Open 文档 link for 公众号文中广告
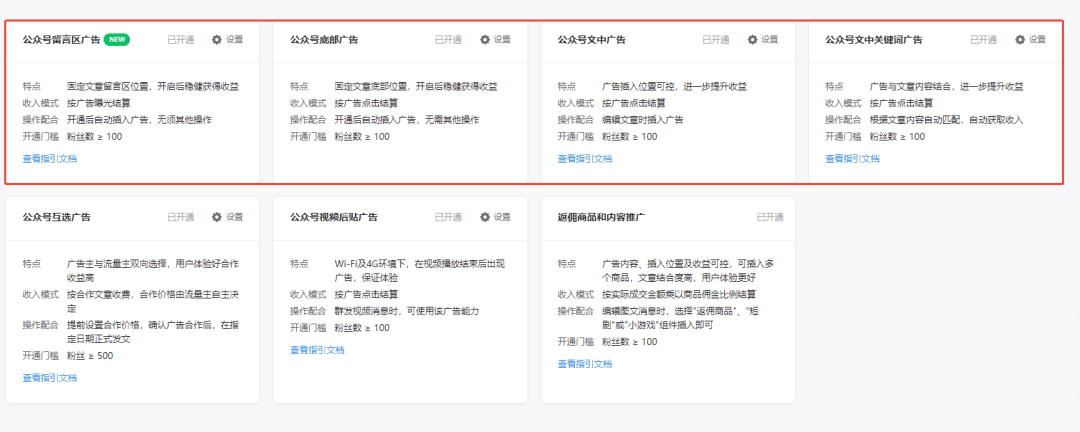This screenshot has height=432, width=1080. 603,158
